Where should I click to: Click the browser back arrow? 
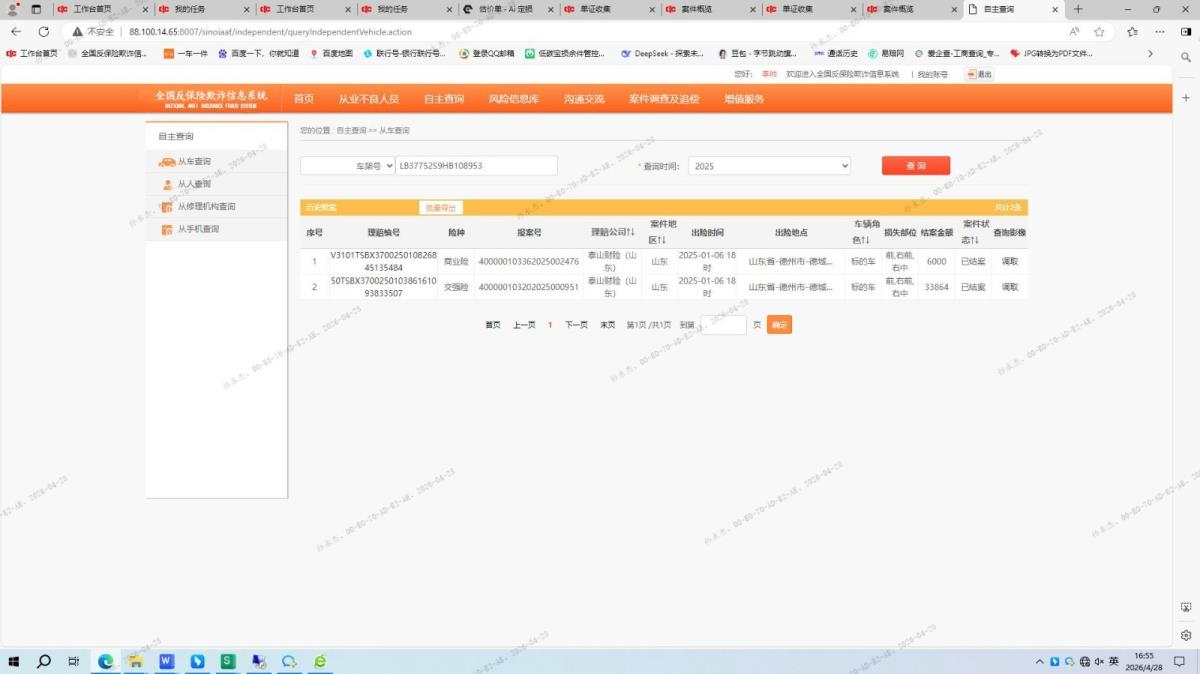pyautogui.click(x=16, y=32)
